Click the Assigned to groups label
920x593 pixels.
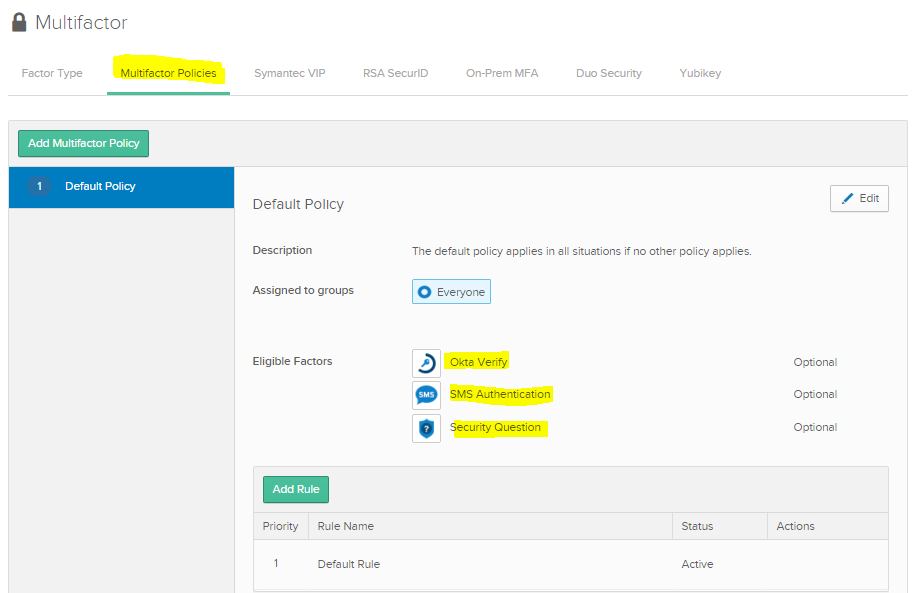coord(303,290)
